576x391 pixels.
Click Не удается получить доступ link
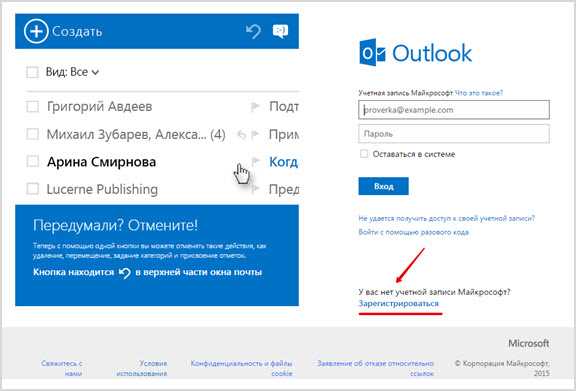pyautogui.click(x=447, y=219)
